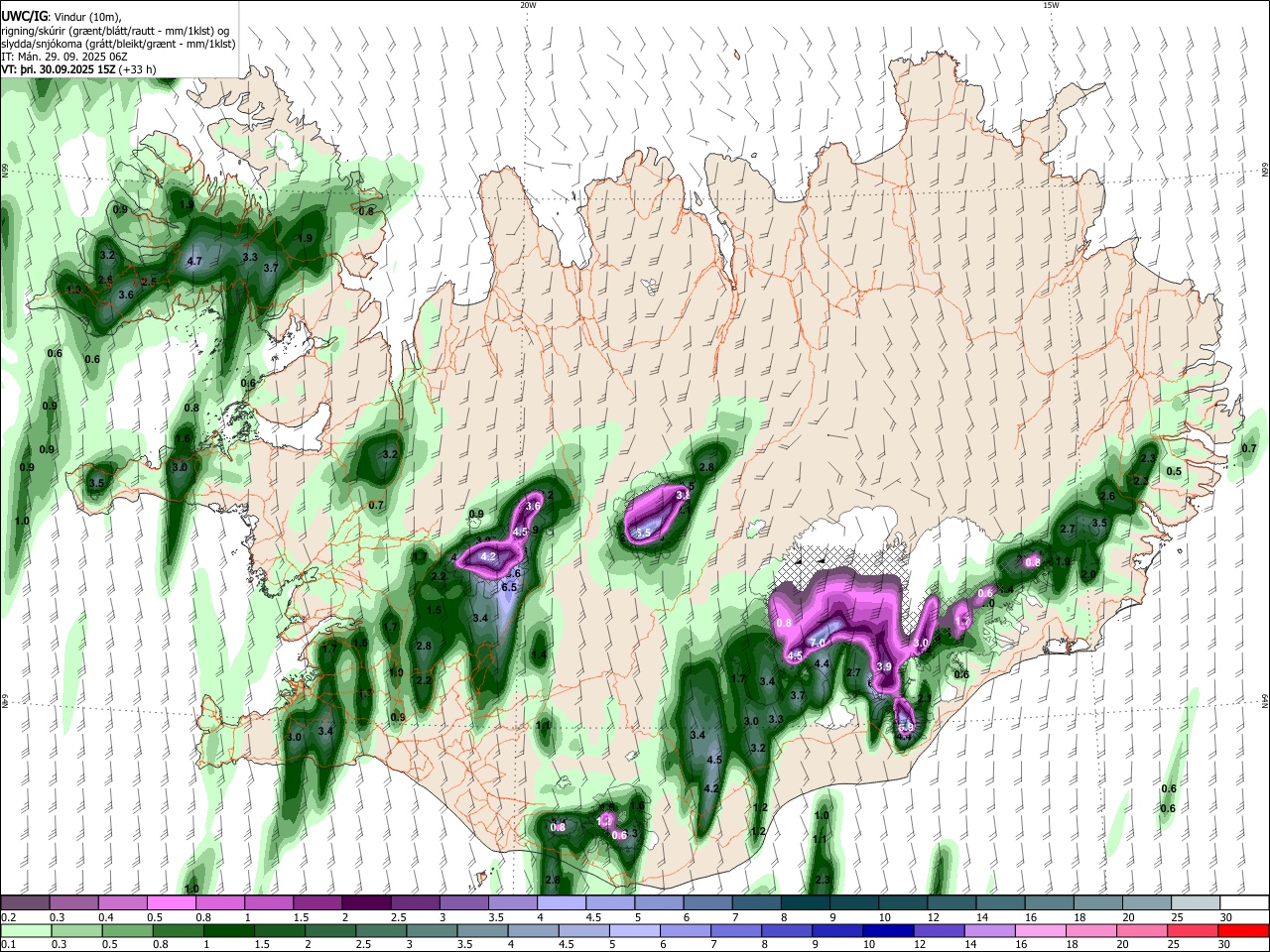The width and height of the screenshot is (1270, 952).
Task: Click the 'rigning/skúrir' legend description line
Action: pyautogui.click(x=115, y=31)
